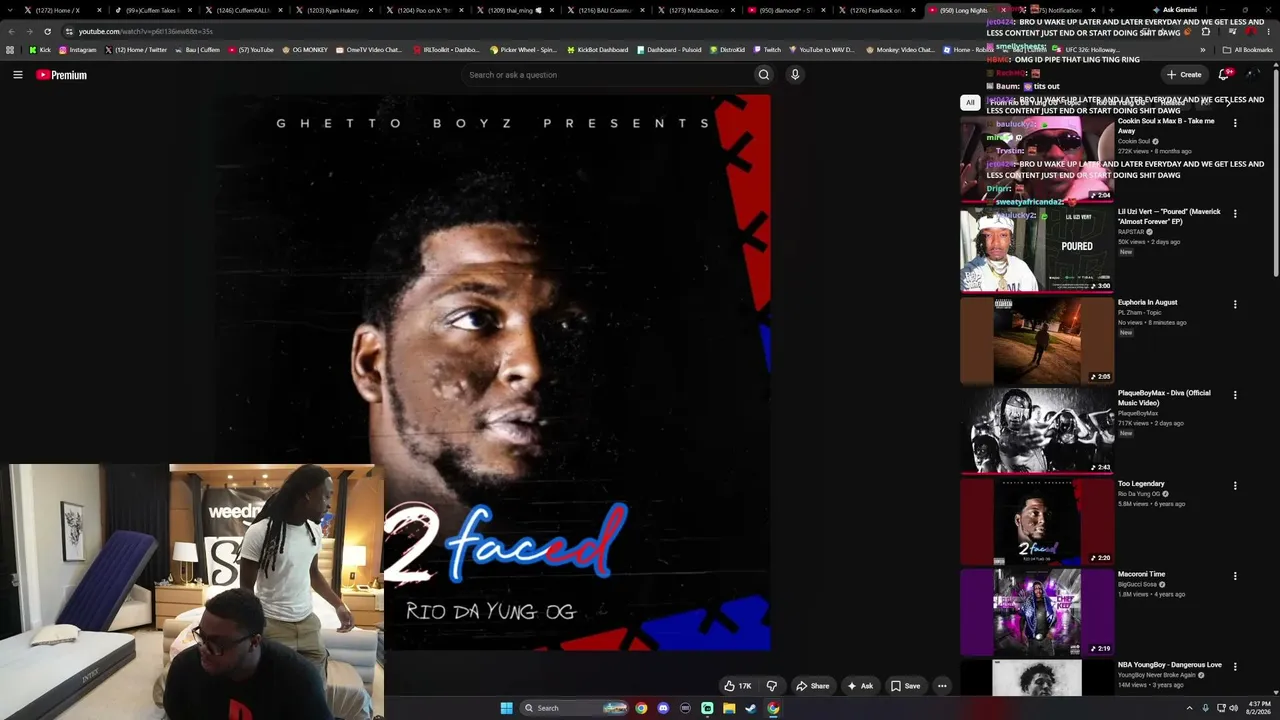Open the All Bookmarks folder

(x=1248, y=50)
